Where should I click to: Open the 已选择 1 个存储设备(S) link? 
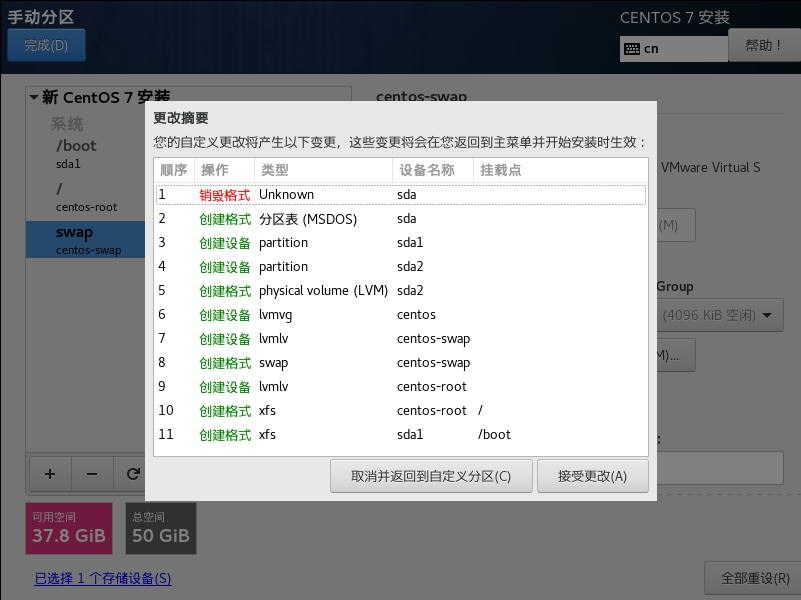coord(103,578)
